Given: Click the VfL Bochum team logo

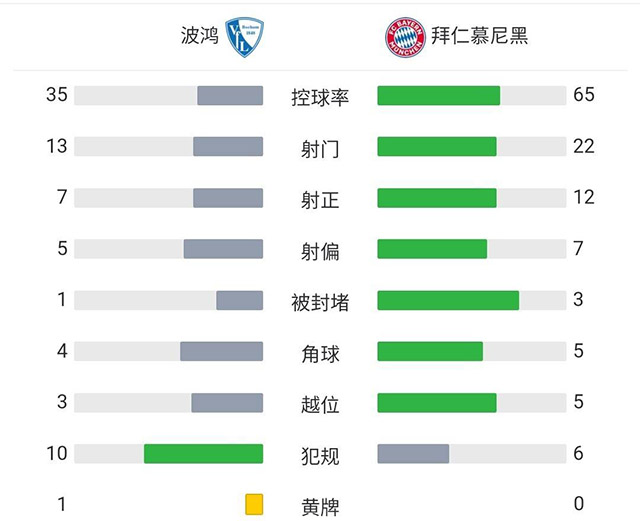Looking at the screenshot, I should pyautogui.click(x=243, y=37).
